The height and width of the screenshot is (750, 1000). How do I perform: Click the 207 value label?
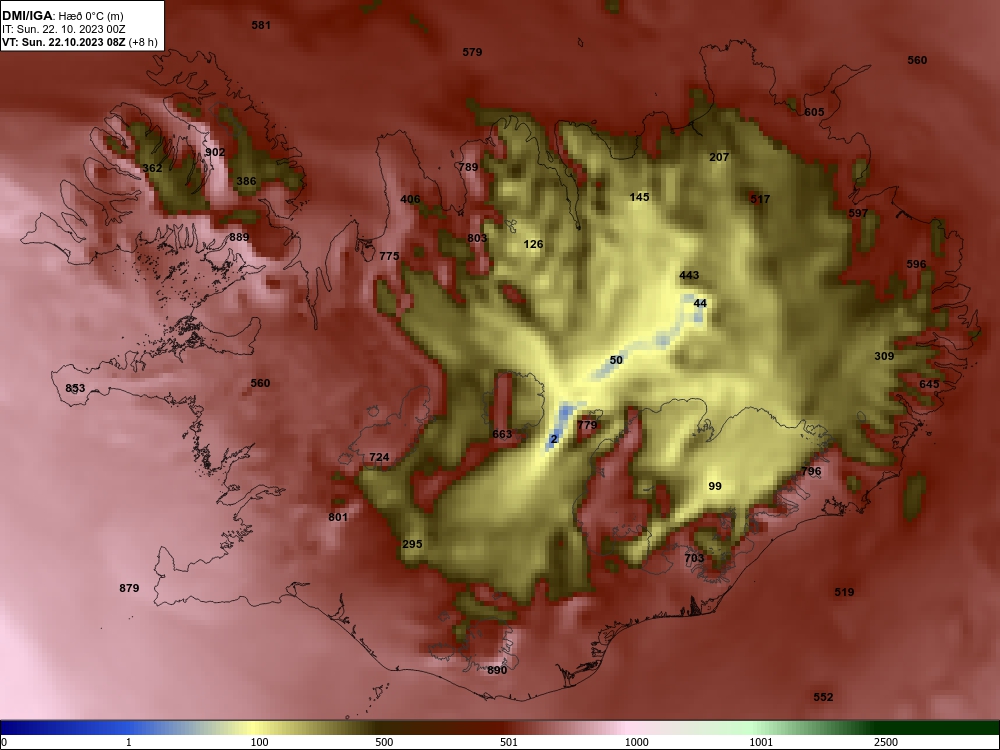pyautogui.click(x=719, y=157)
